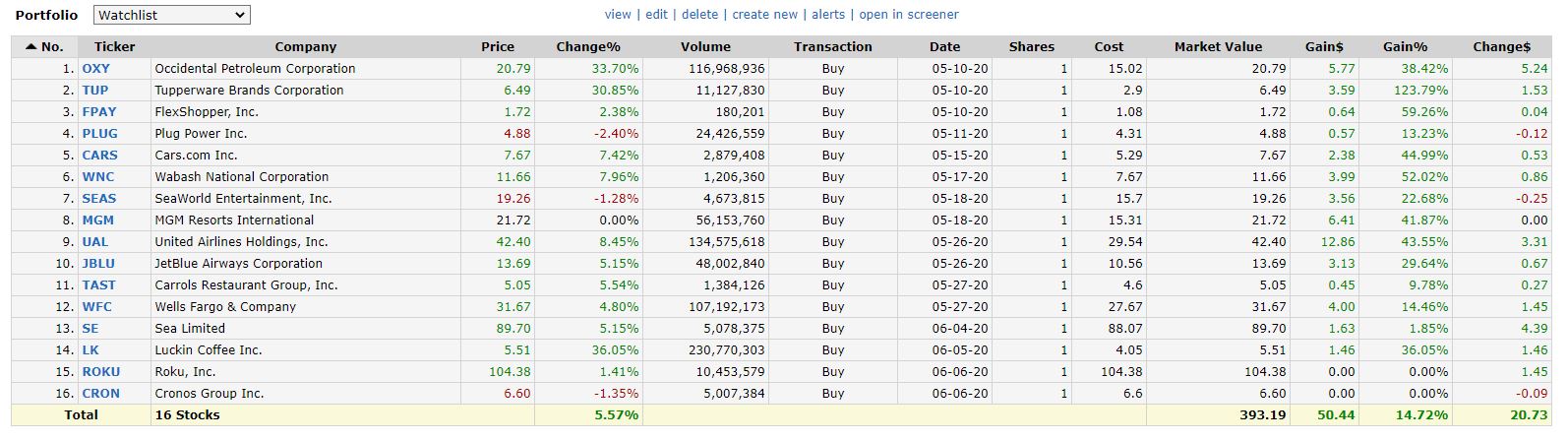Sort table by Gain% column header
The width and height of the screenshot is (1568, 441).
coord(1405,46)
